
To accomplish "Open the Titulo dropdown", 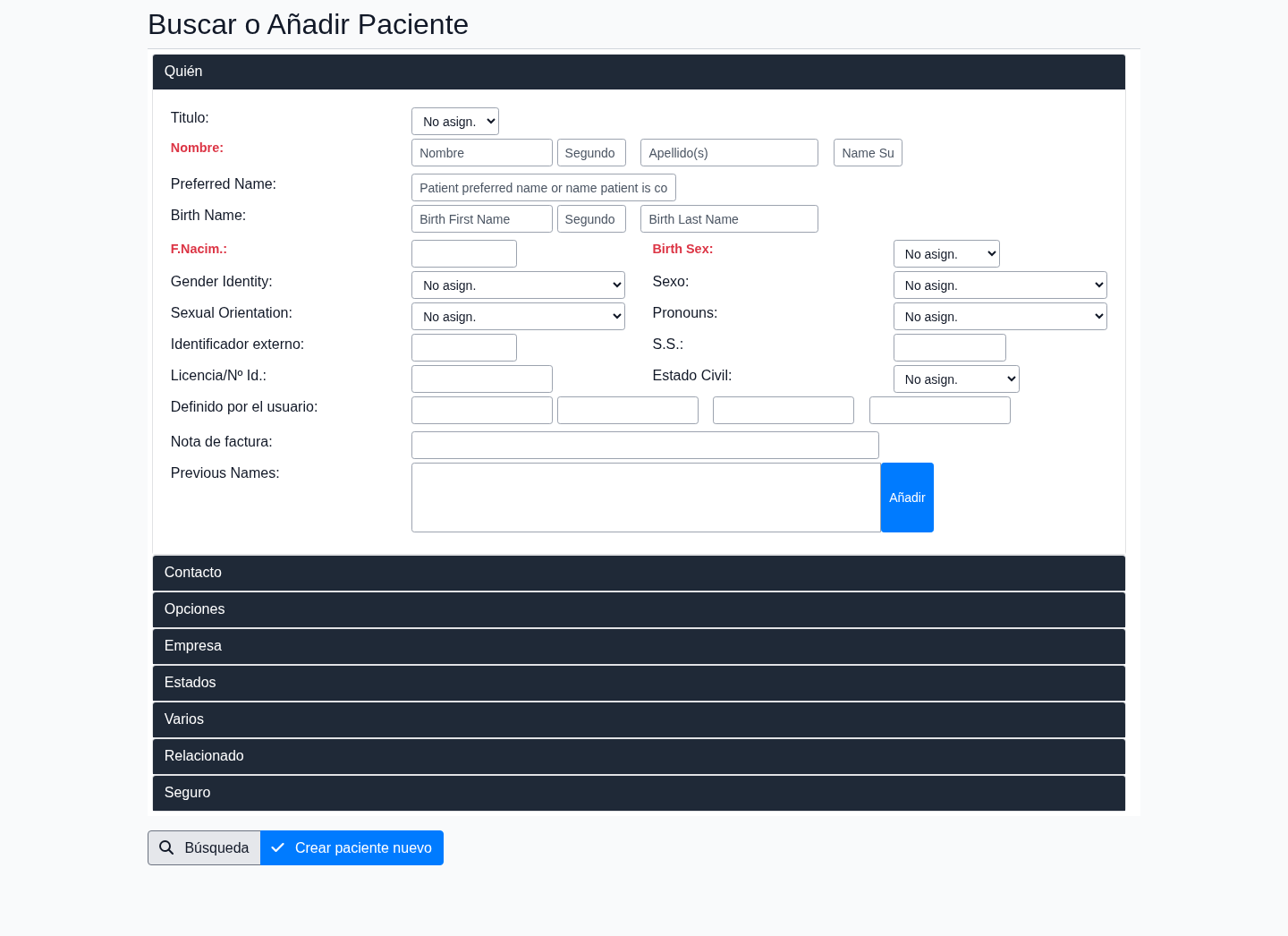I will pyautogui.click(x=454, y=122).
